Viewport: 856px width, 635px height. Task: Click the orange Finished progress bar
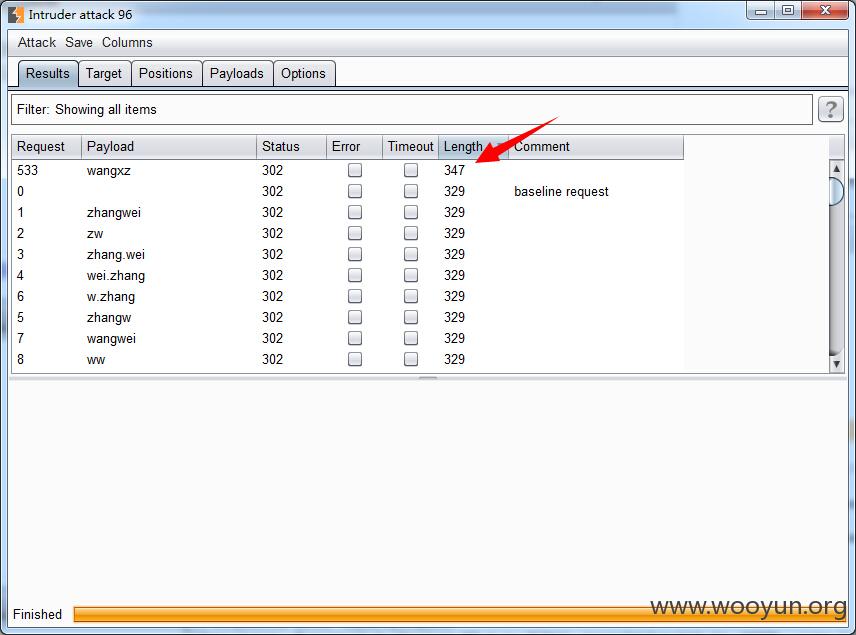point(460,614)
